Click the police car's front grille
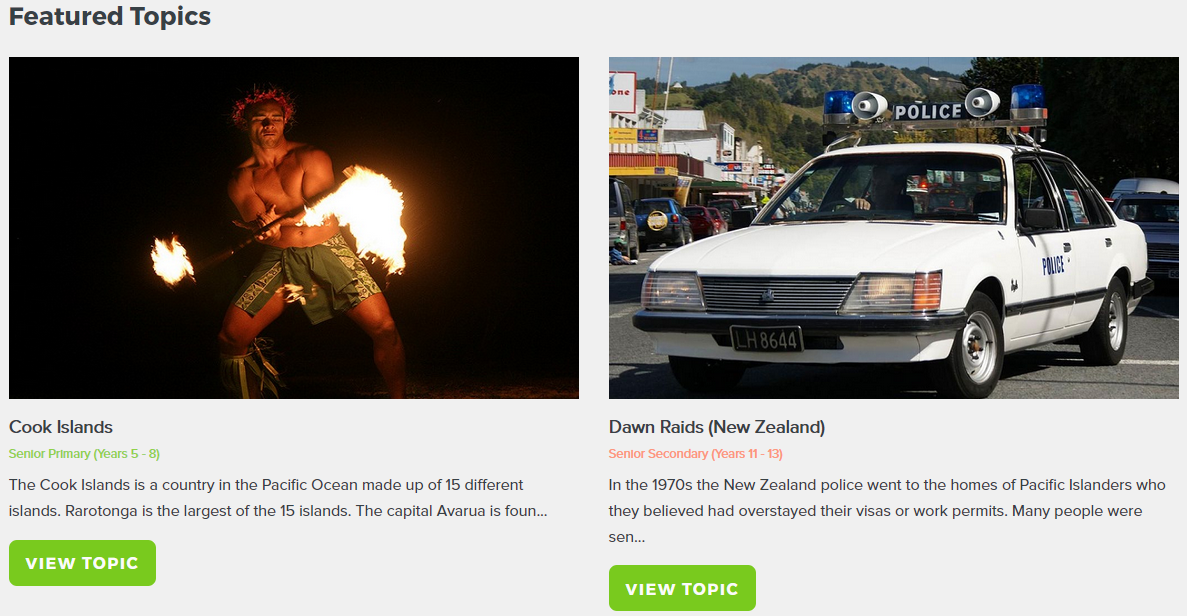 coord(778,295)
